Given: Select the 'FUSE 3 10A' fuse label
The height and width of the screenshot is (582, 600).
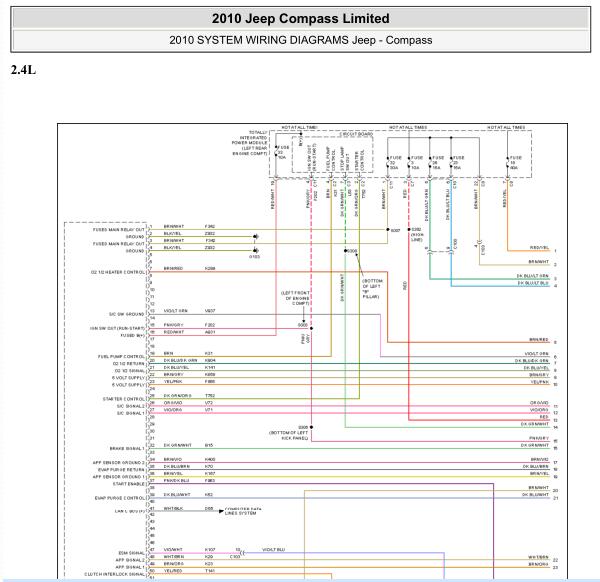Looking at the screenshot, I should (x=417, y=163).
